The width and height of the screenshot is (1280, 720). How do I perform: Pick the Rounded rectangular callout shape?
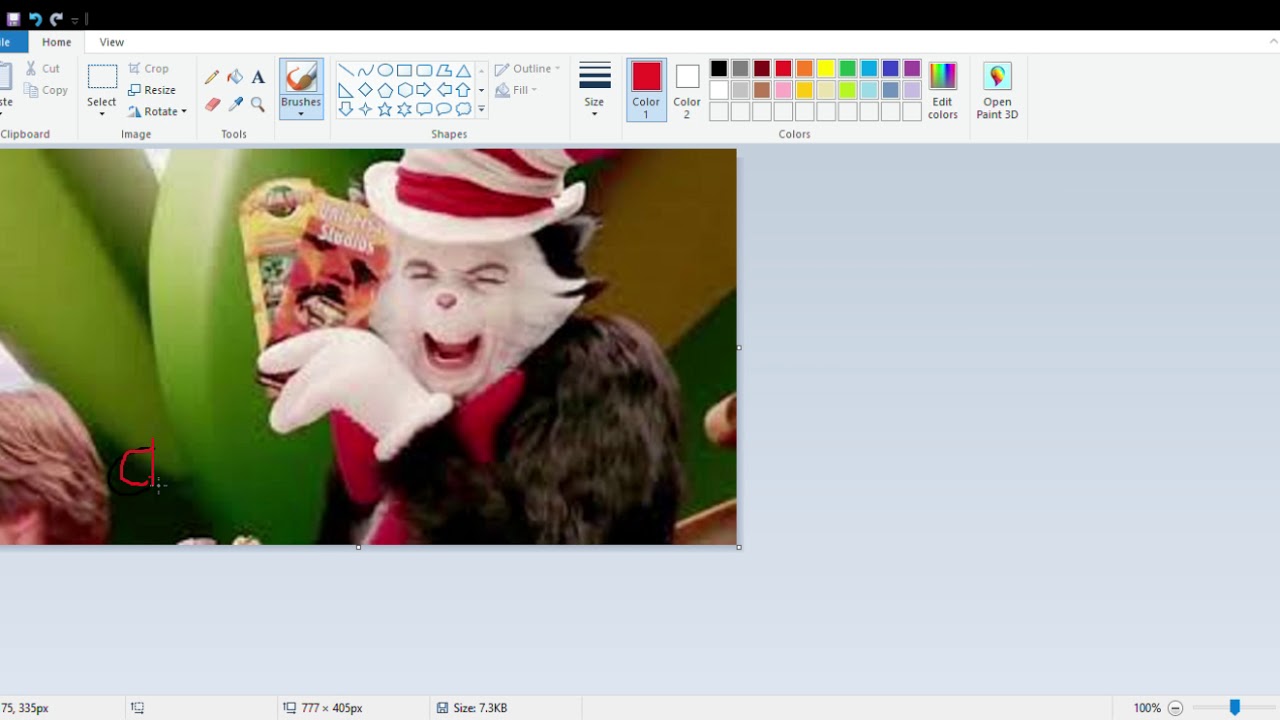click(x=424, y=109)
